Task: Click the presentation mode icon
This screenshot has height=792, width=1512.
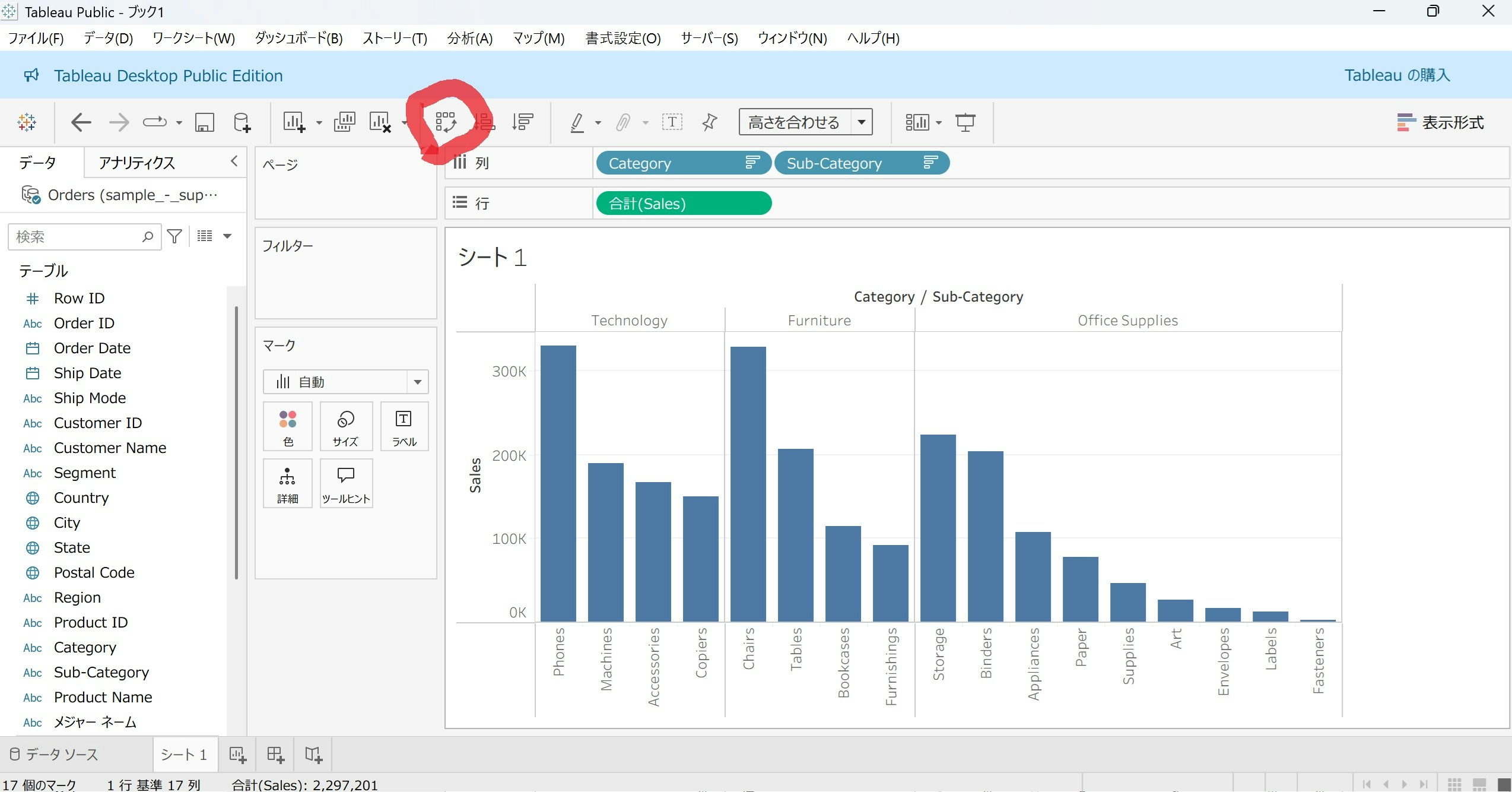Action: [x=965, y=122]
